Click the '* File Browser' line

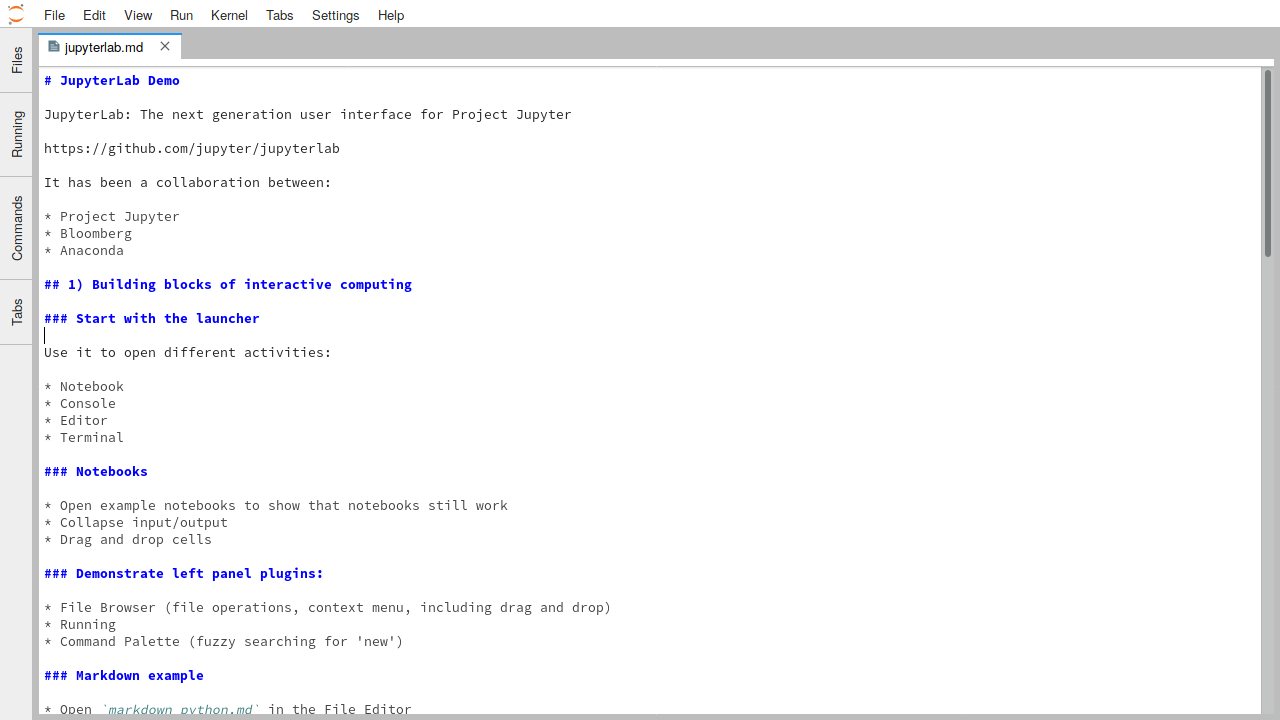(x=328, y=607)
